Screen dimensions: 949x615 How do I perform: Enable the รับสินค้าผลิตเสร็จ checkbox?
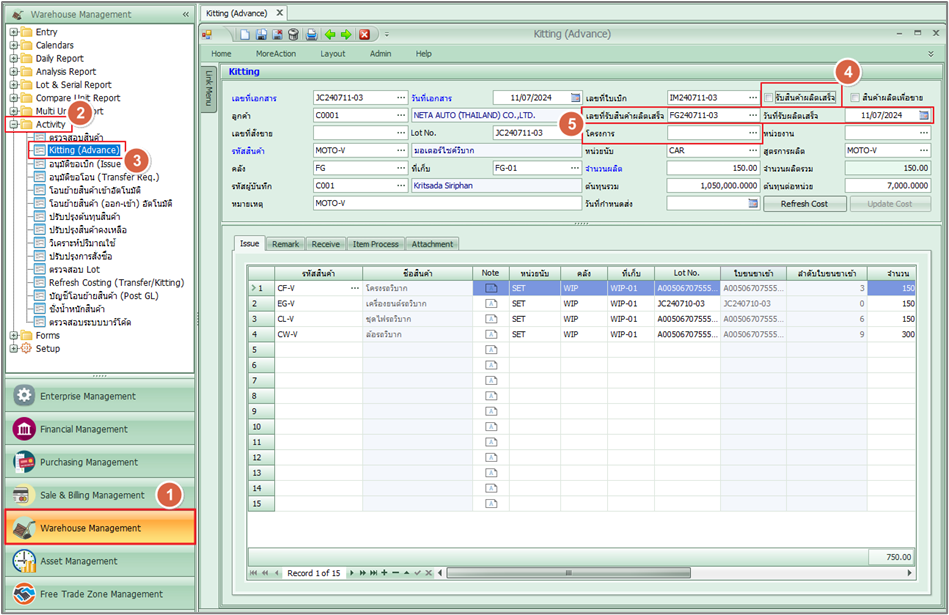[x=768, y=98]
